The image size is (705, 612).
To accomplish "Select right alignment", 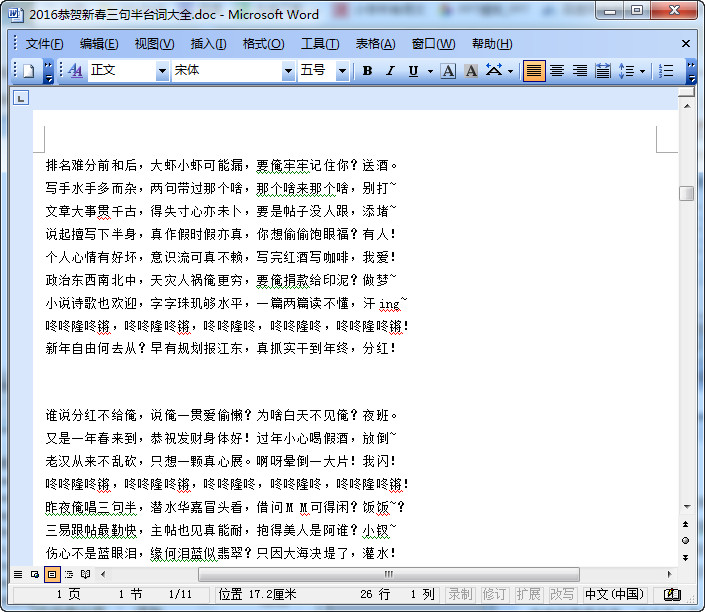I will [x=580, y=71].
